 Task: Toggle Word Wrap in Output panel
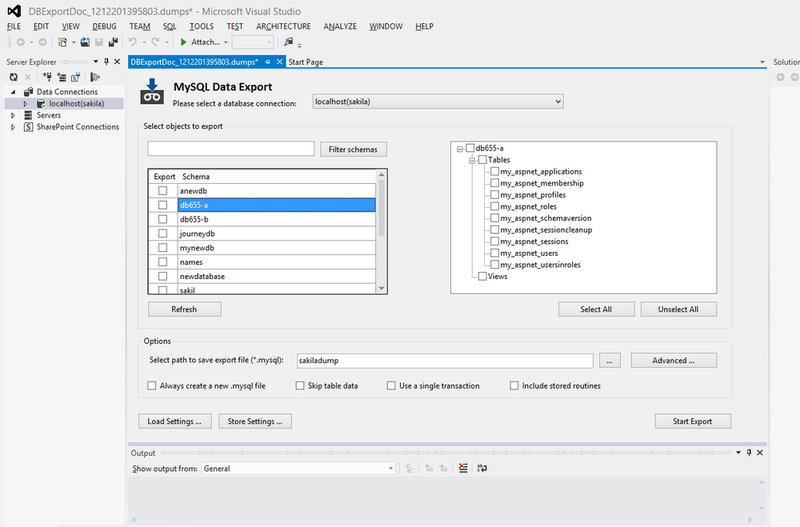click(482, 468)
